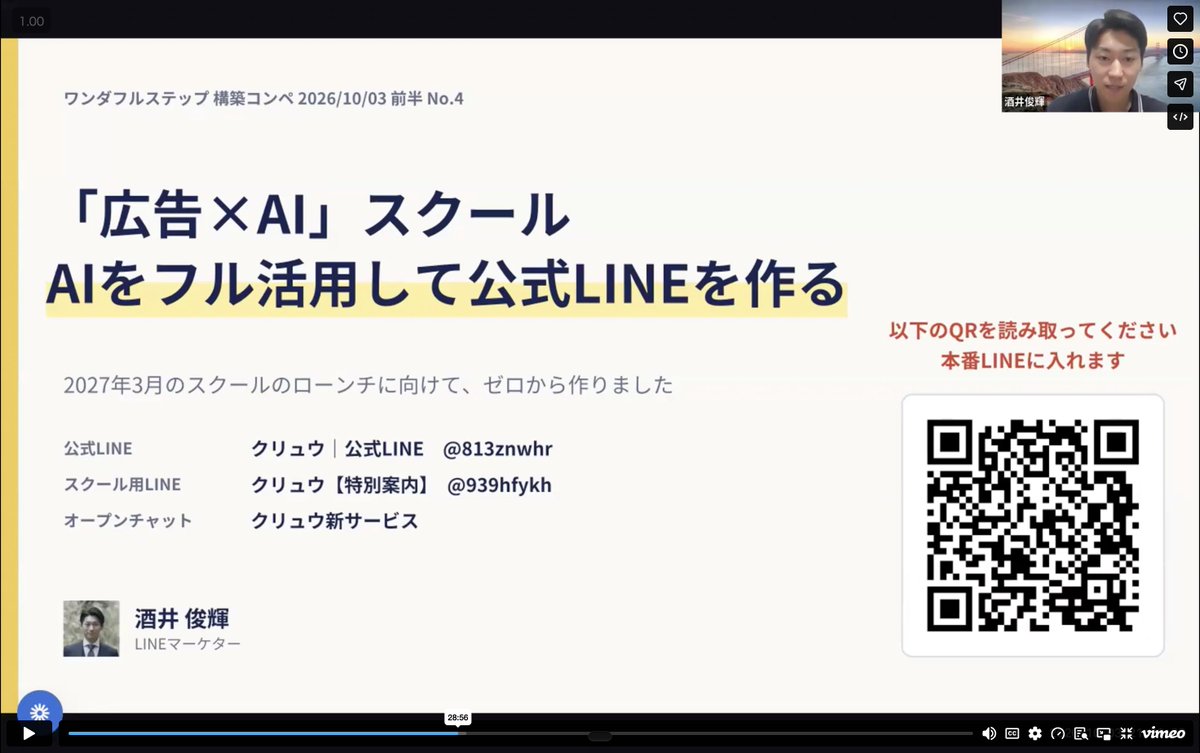Add video to Watch Later

1180,51
